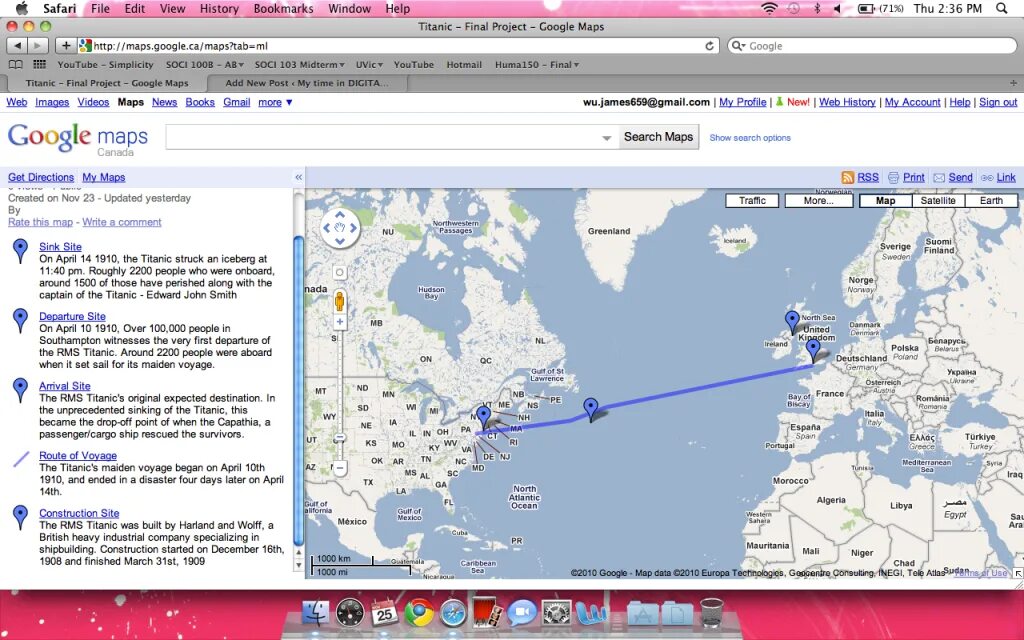Open the Write a comment link
The image size is (1024, 640).
pos(121,222)
